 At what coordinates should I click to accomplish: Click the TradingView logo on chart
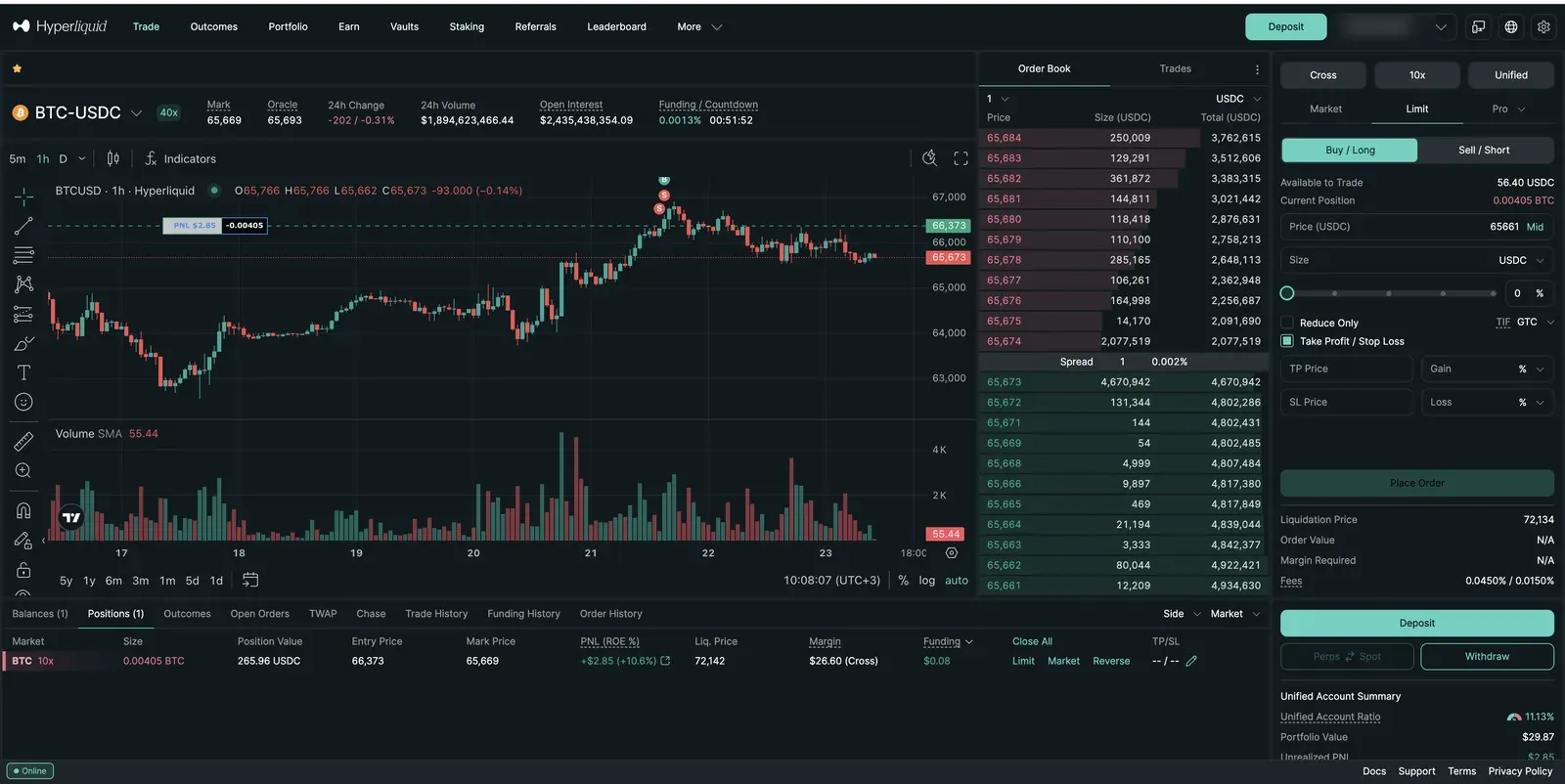pos(71,518)
